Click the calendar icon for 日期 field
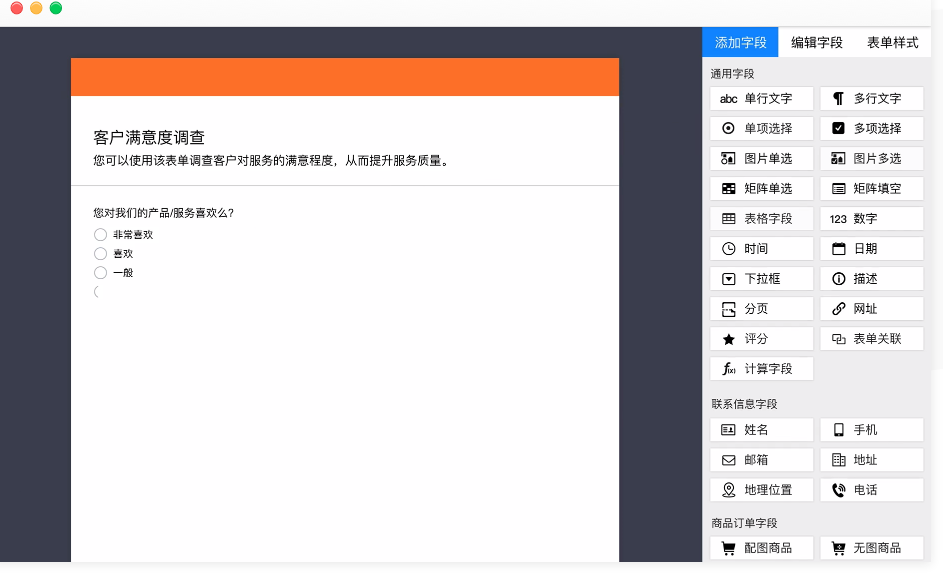Screen dimensions: 943x580 (838, 249)
